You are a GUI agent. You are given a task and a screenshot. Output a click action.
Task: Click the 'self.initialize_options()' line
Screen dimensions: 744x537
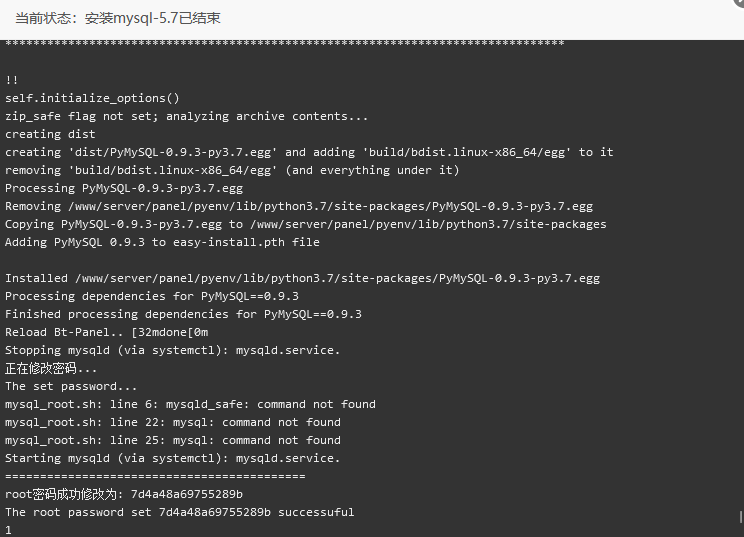pyautogui.click(x=93, y=98)
